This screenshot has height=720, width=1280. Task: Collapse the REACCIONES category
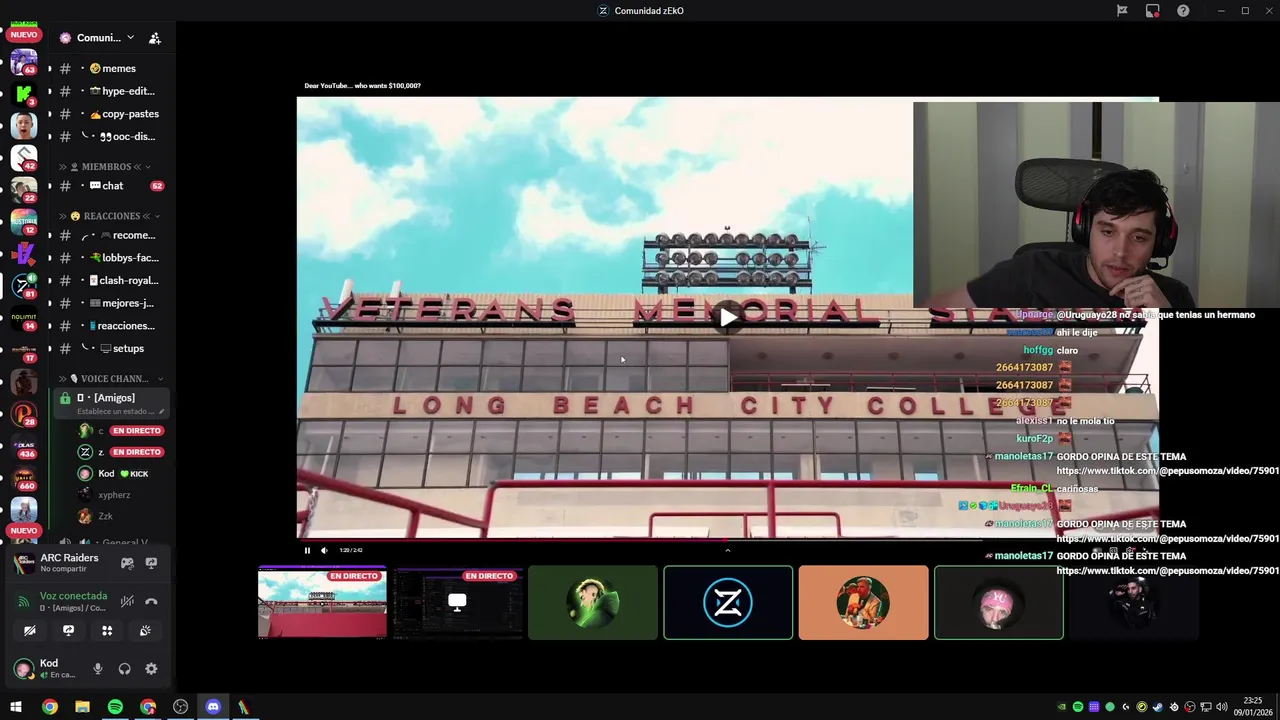[x=110, y=216]
